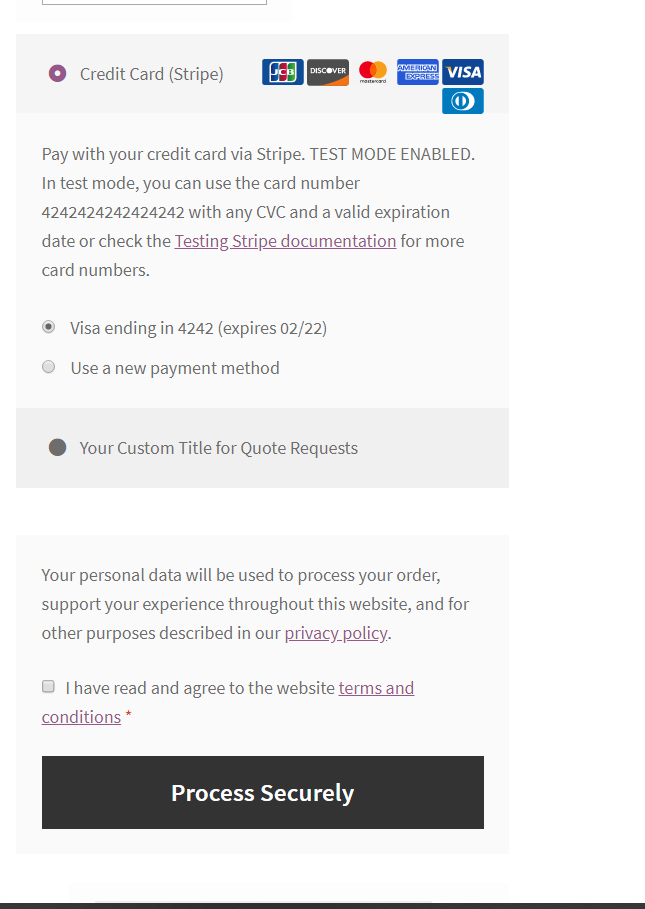Select Credit Card (Stripe) payment option
Screen dimensions: 645x909
click(x=58, y=73)
